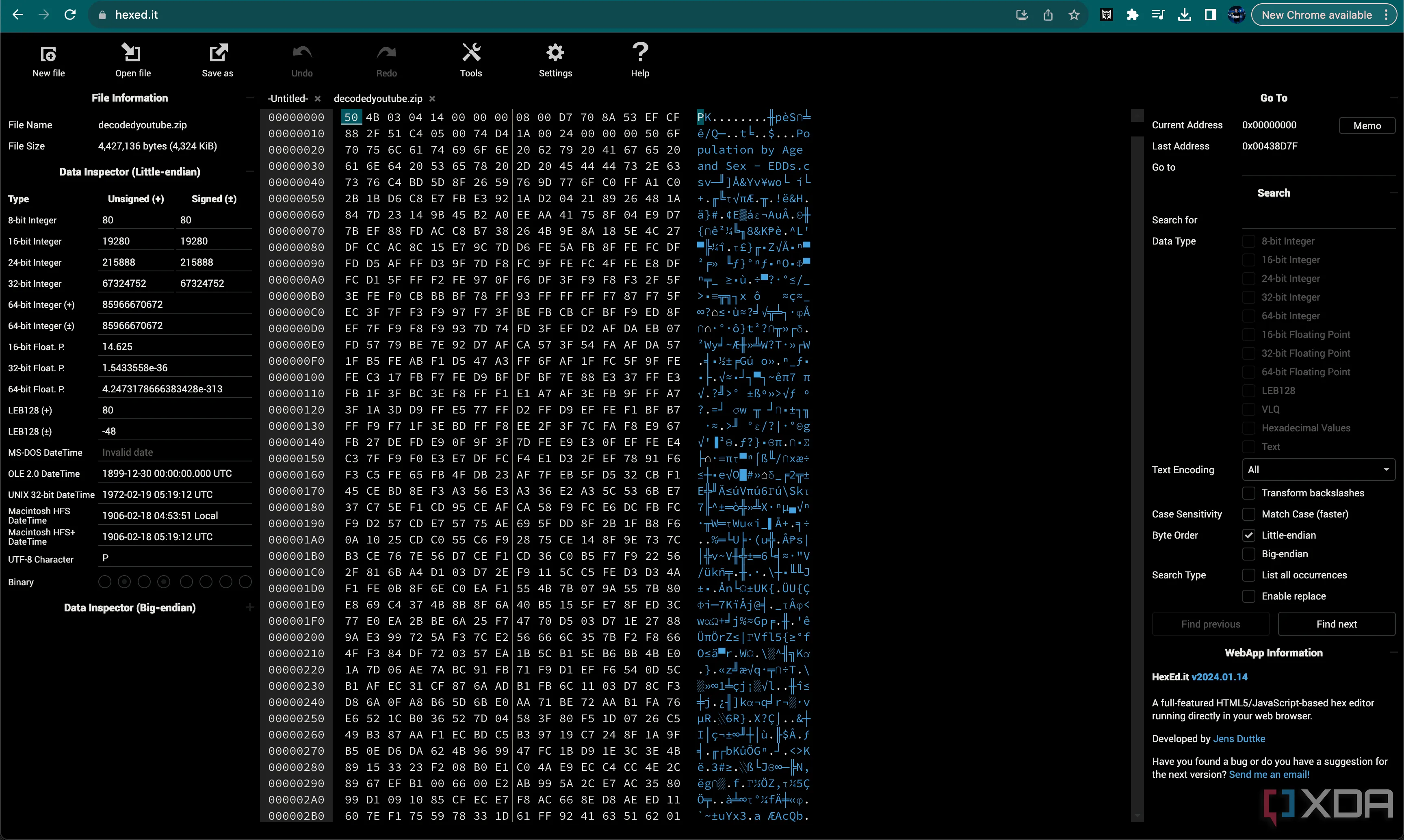This screenshot has width=1404, height=840.
Task: Open the media control playlist icon
Action: click(1158, 15)
